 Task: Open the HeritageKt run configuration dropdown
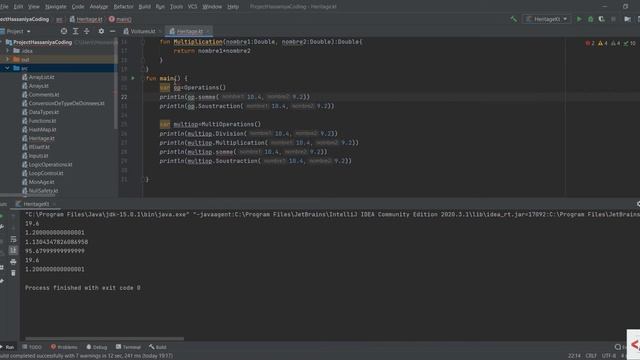(x=547, y=19)
